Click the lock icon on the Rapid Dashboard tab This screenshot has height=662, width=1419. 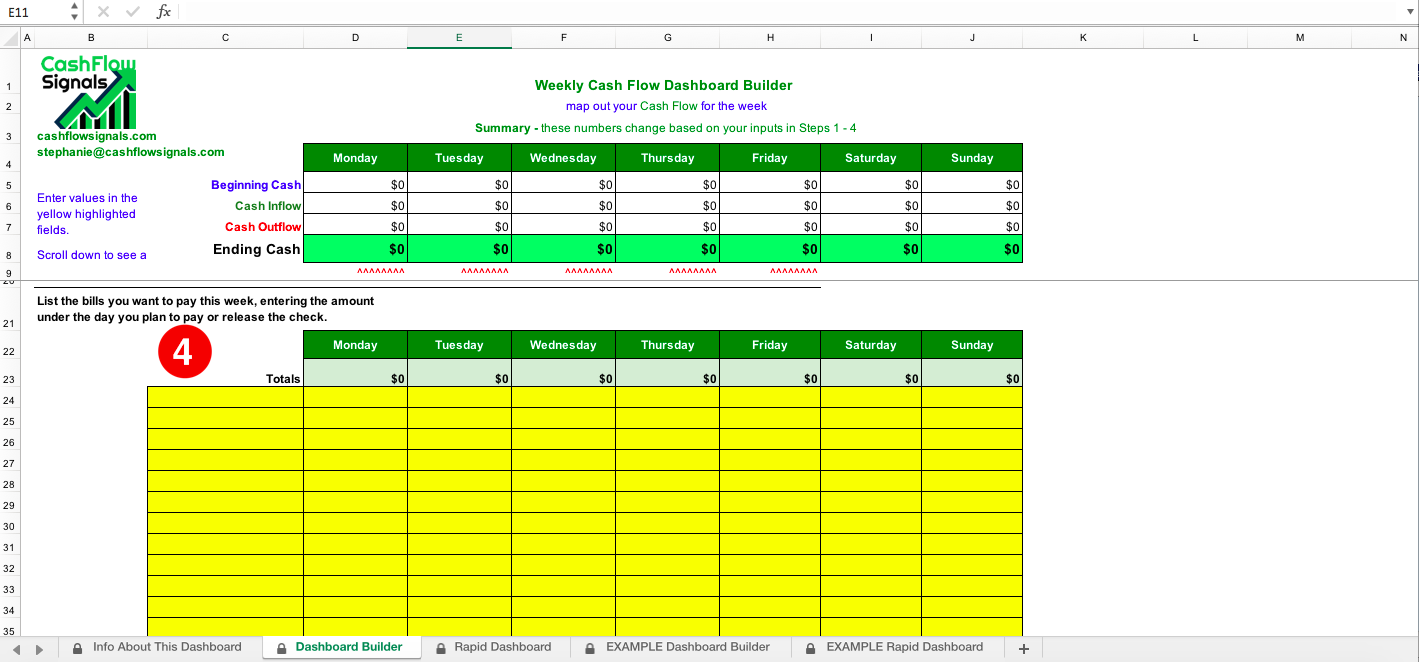coord(441,647)
